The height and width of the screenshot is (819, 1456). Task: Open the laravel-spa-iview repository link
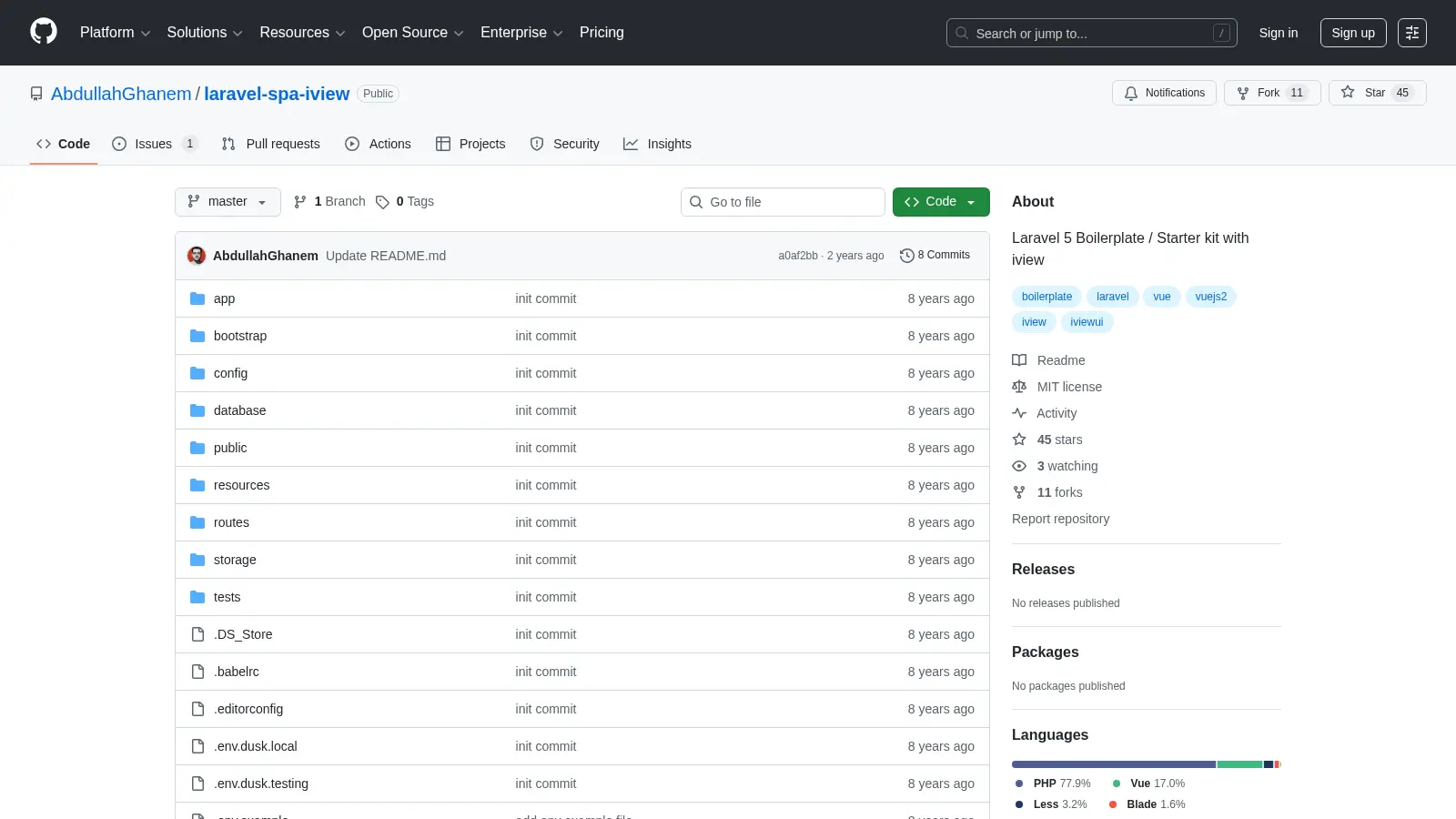click(277, 94)
